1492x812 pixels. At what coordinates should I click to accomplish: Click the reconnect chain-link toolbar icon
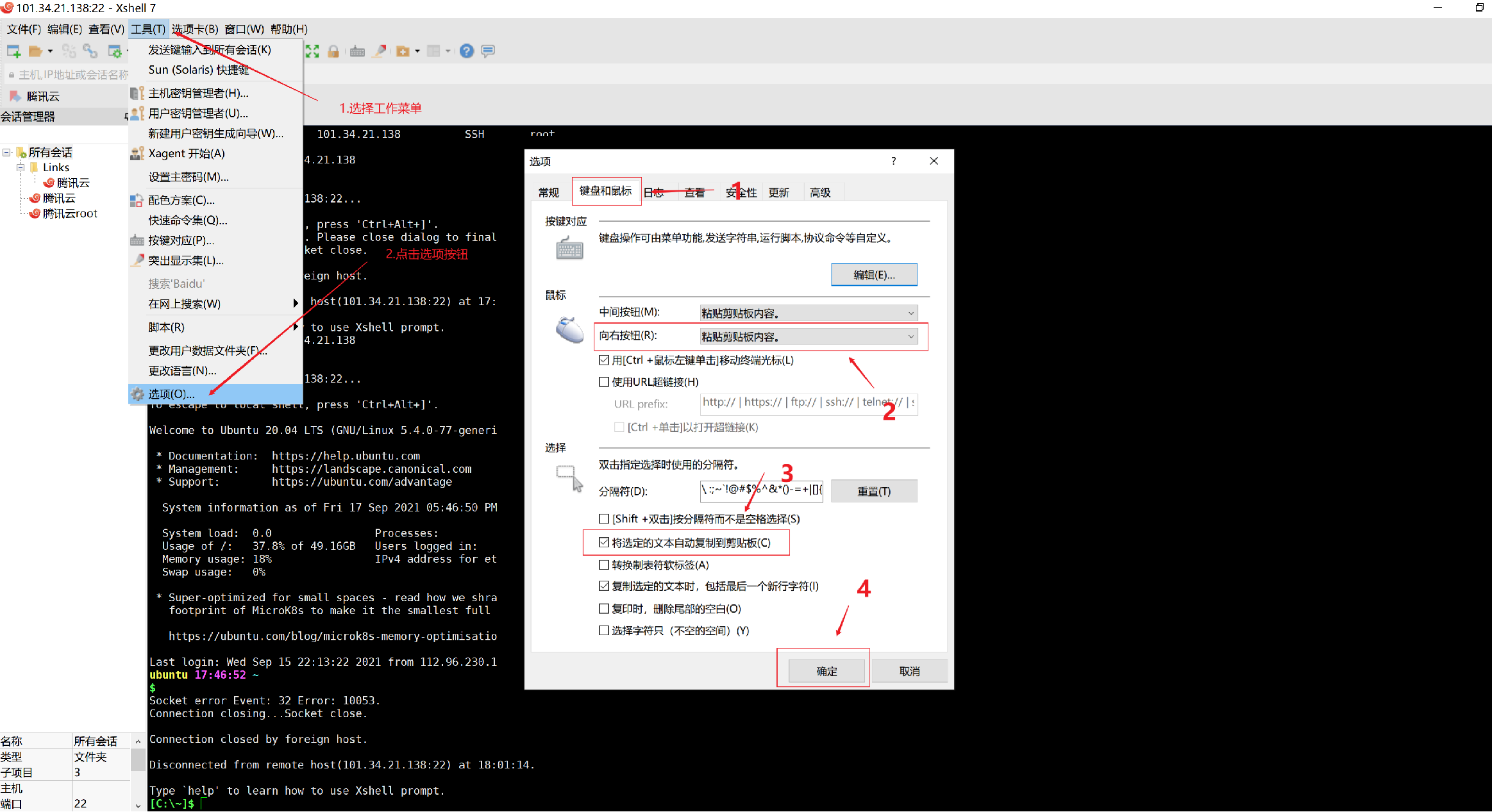[90, 51]
